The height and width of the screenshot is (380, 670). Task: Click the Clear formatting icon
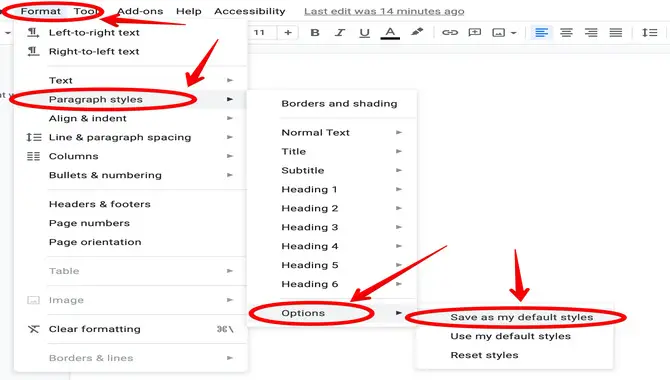33,329
